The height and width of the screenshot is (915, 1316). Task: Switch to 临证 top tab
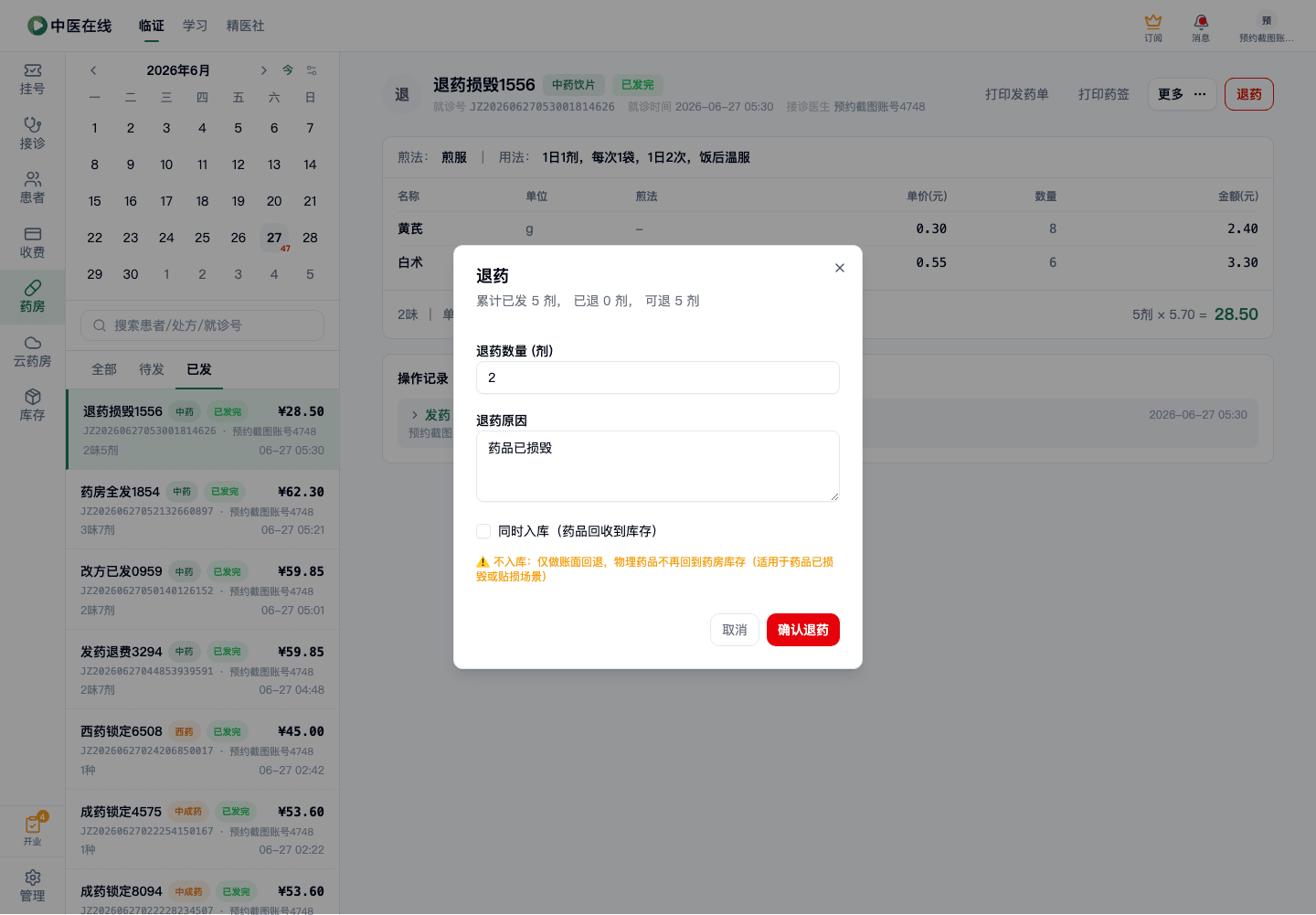(x=152, y=26)
